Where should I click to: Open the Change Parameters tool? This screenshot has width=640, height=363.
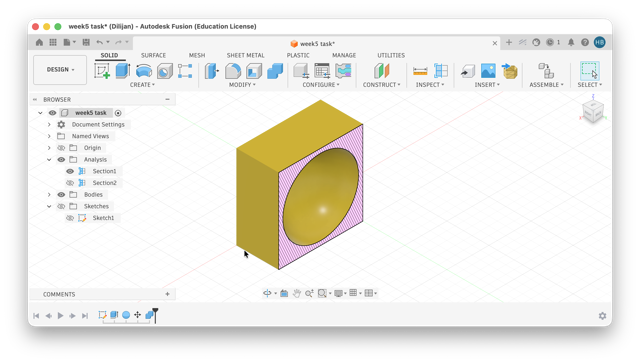pyautogui.click(x=322, y=71)
